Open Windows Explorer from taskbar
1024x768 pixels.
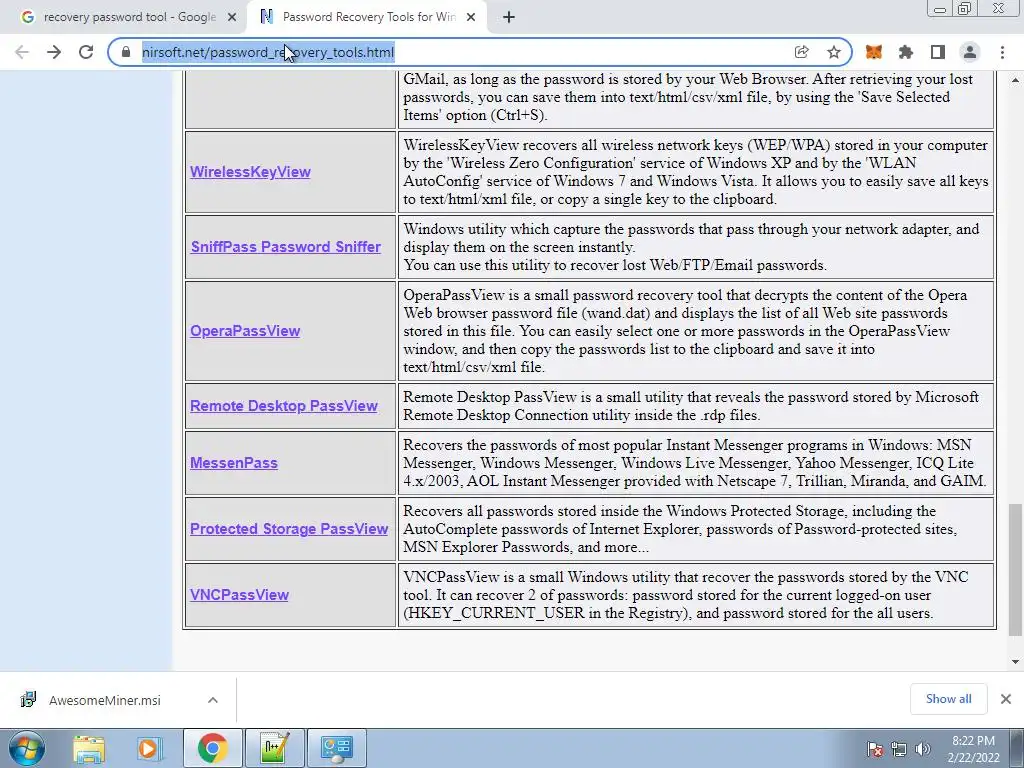pyautogui.click(x=89, y=748)
